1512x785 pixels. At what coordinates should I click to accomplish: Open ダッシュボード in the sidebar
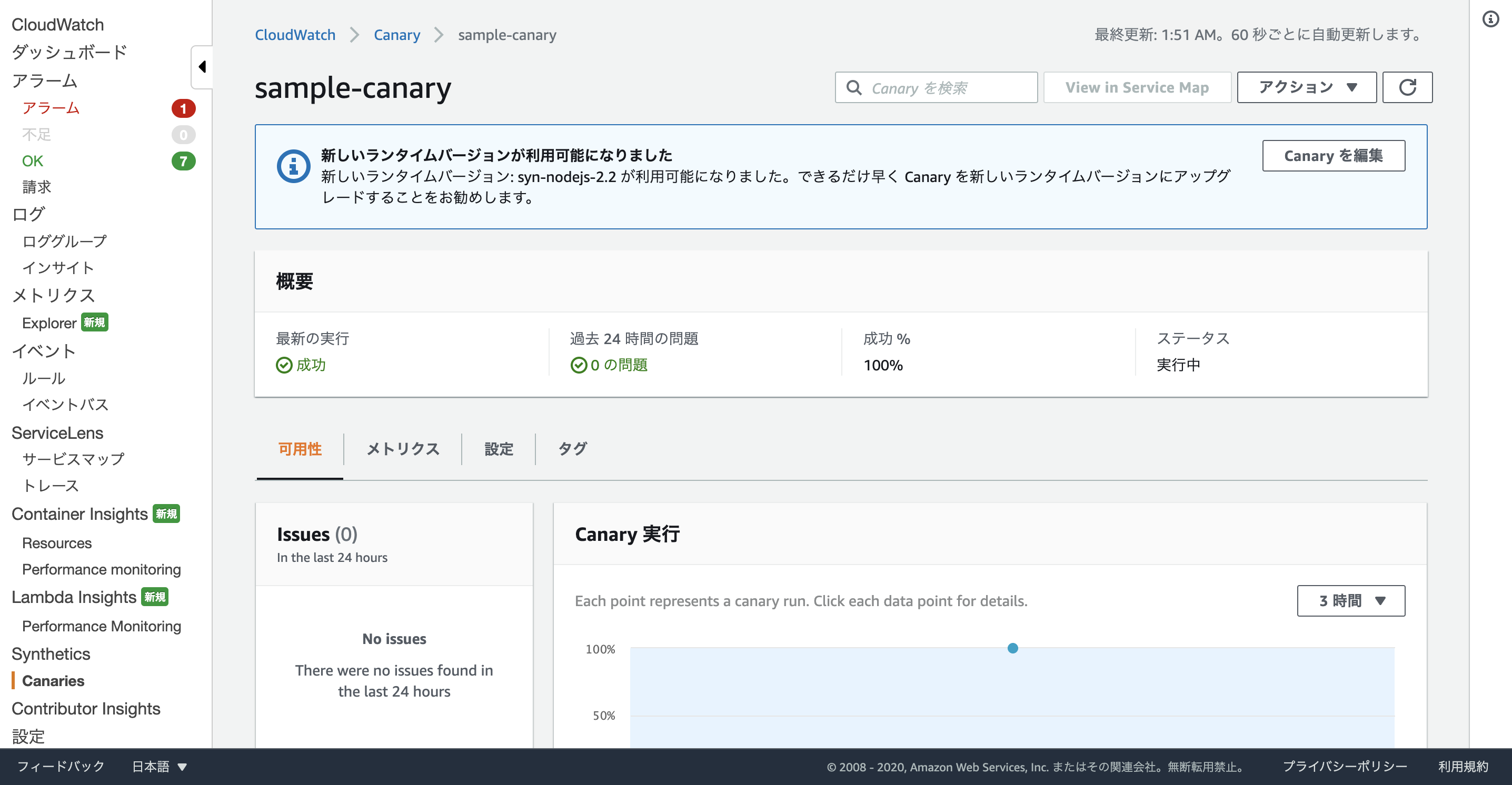(69, 52)
